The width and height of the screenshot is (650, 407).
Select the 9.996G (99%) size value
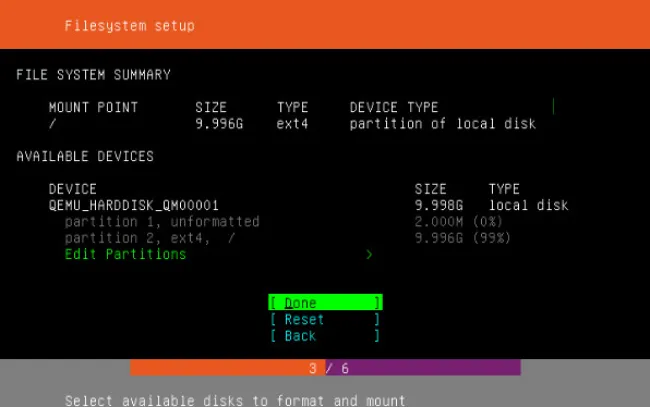coord(463,238)
